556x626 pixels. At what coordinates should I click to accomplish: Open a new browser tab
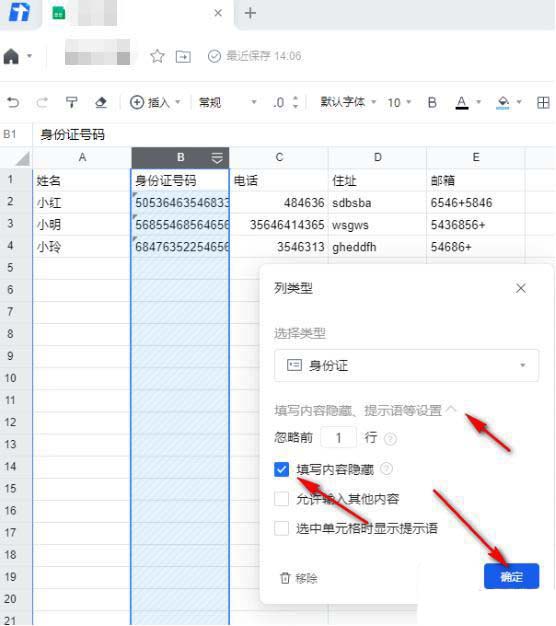click(250, 13)
